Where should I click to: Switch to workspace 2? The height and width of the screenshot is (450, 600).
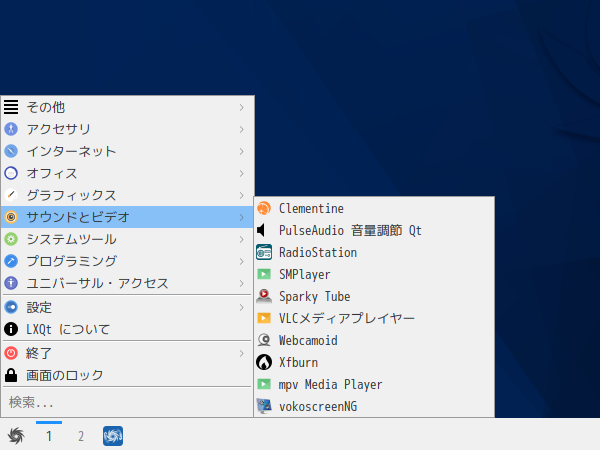(81, 436)
